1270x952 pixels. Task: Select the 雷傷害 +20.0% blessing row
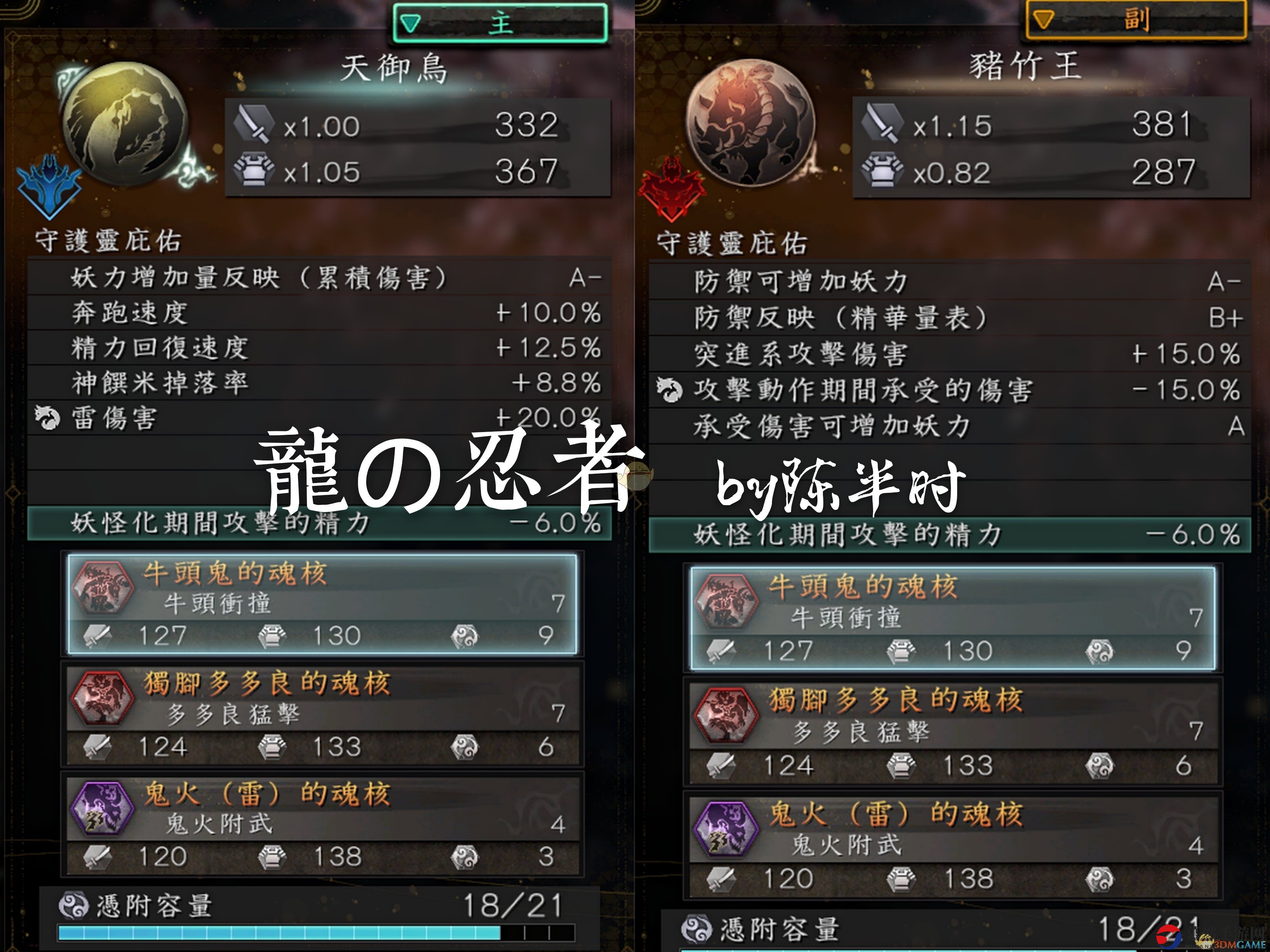click(x=319, y=418)
